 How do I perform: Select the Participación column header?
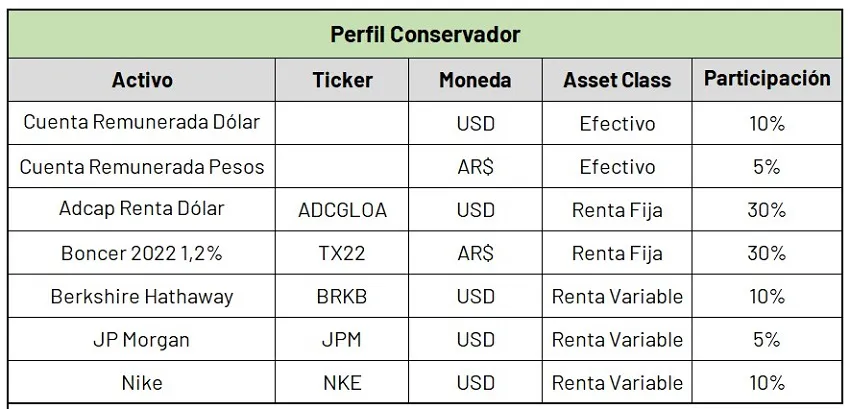tap(767, 79)
